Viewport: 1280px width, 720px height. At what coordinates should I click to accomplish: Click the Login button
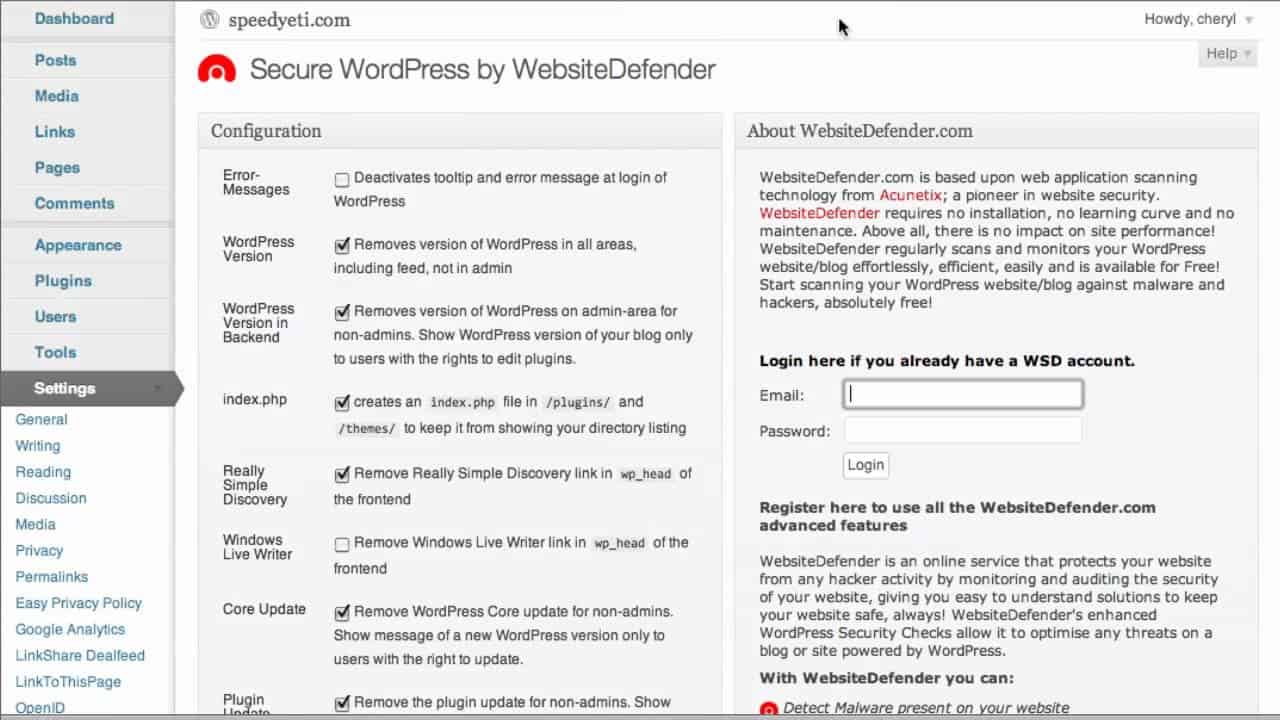click(x=866, y=465)
